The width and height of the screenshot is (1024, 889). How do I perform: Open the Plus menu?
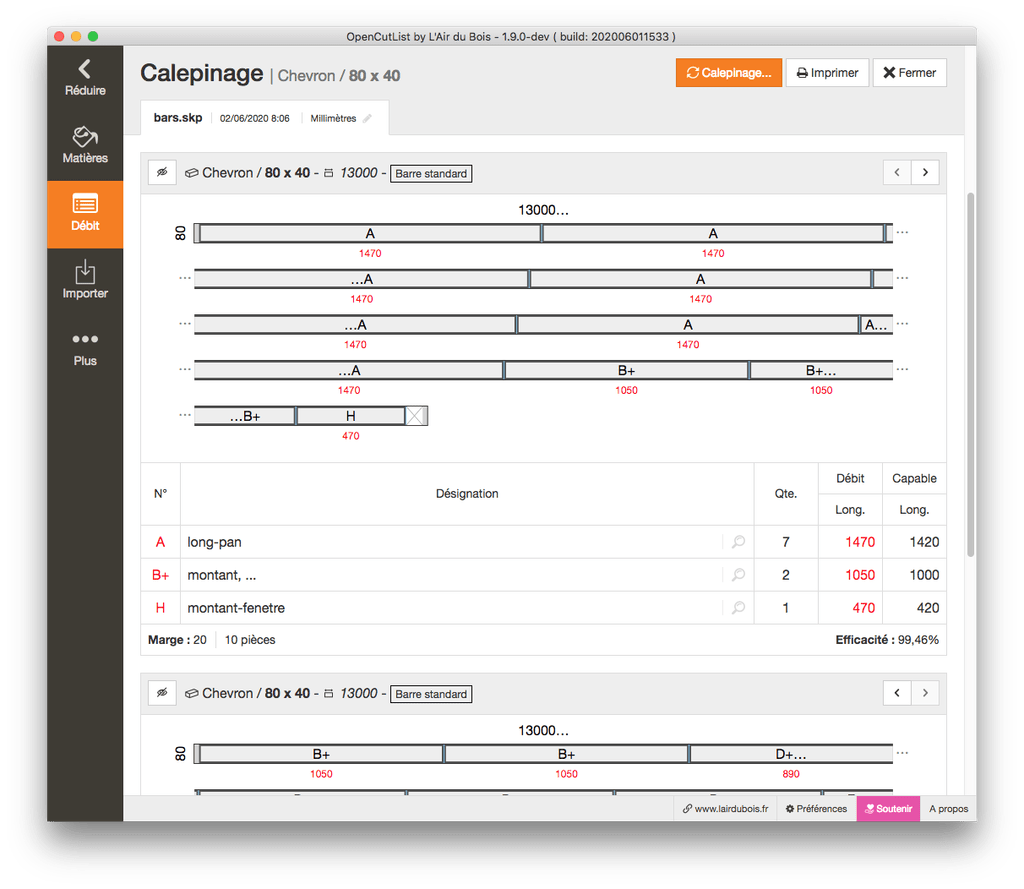85,349
